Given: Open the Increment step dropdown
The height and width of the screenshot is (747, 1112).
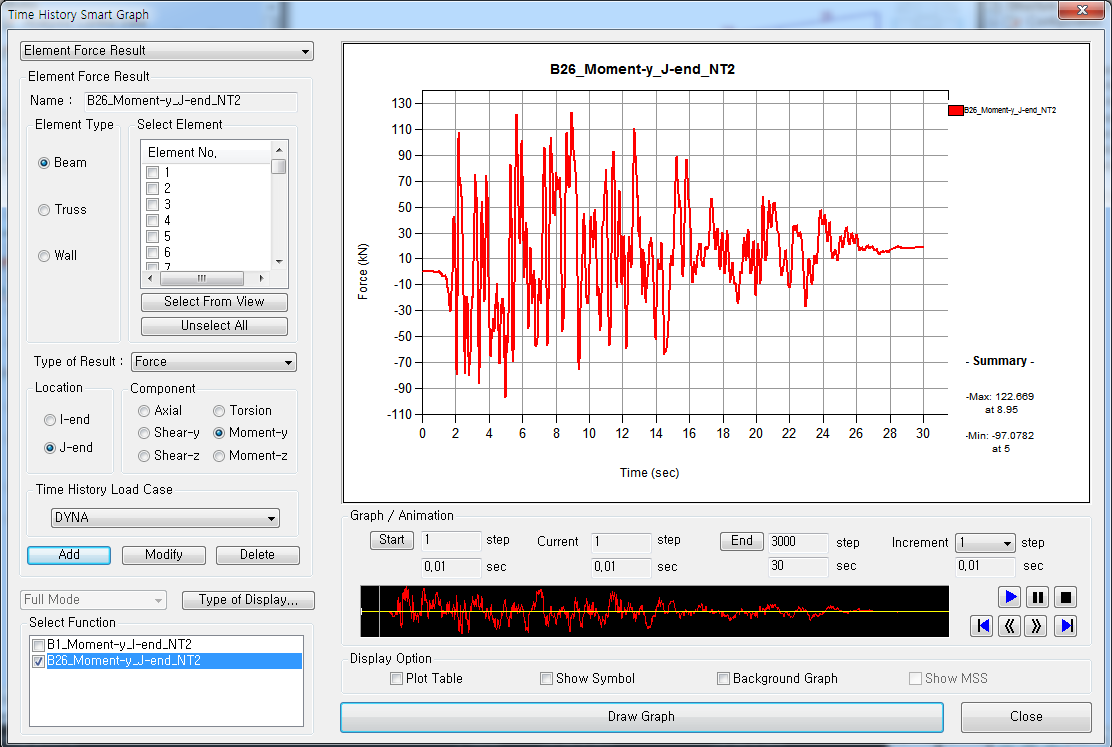Looking at the screenshot, I should coord(985,543).
